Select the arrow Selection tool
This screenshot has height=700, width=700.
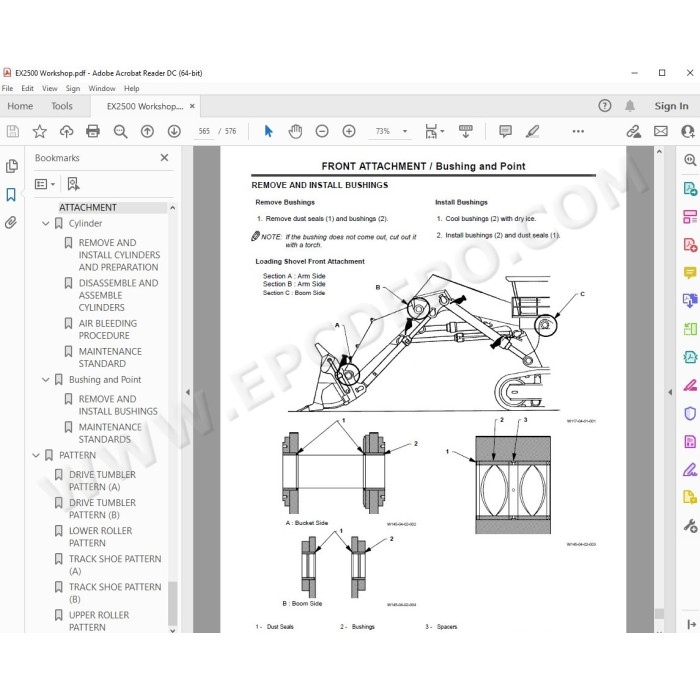coord(268,131)
